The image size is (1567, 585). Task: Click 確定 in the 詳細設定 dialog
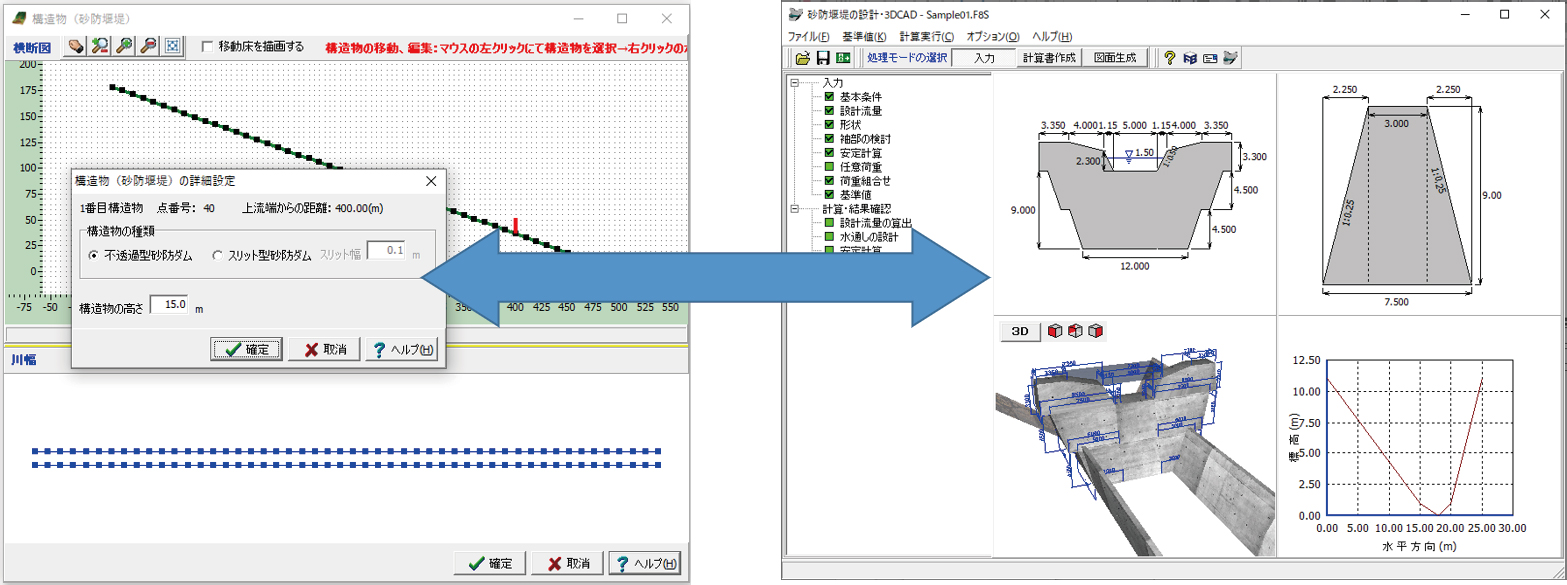[247, 349]
